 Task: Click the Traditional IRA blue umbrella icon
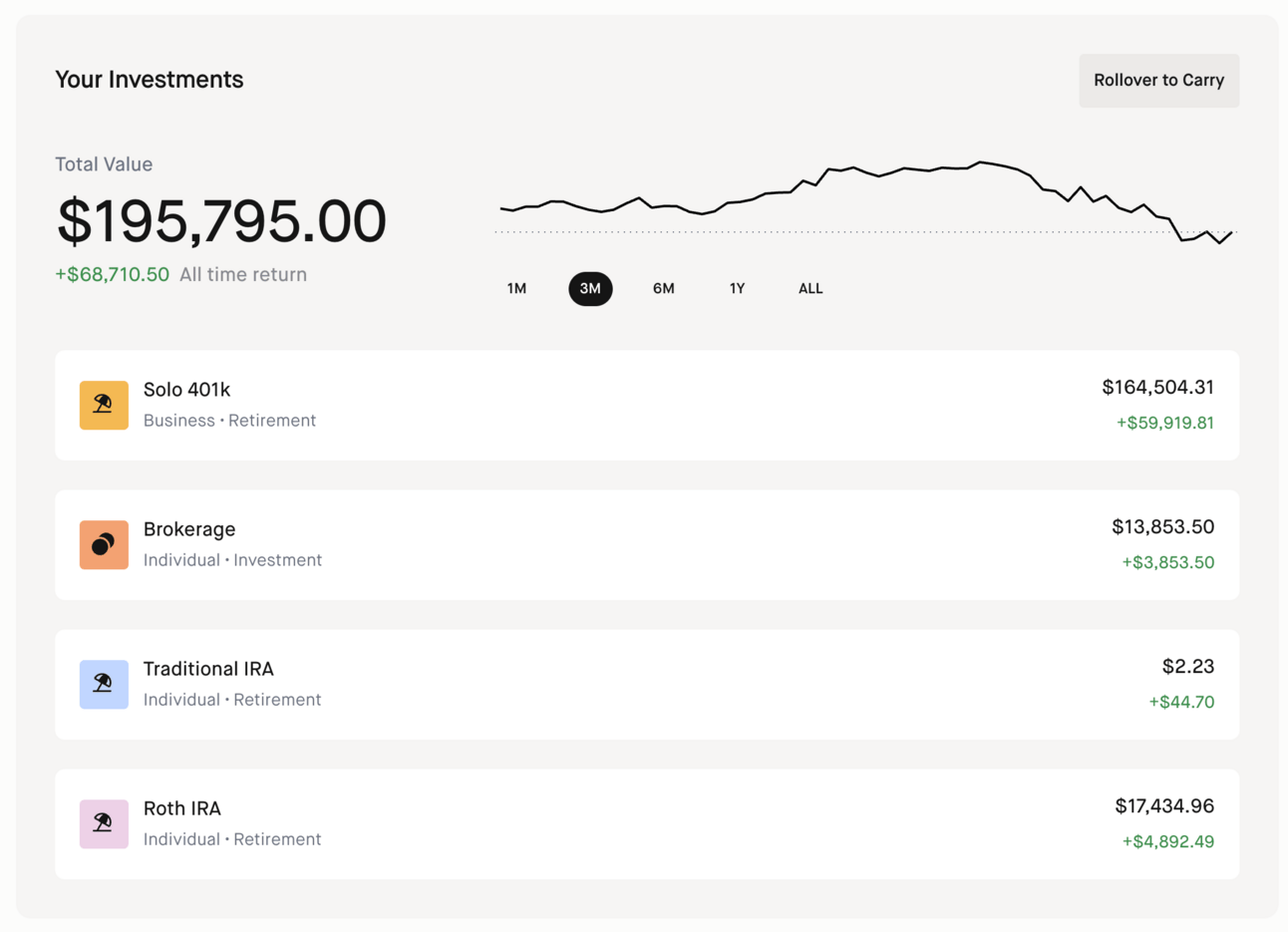[x=104, y=684]
